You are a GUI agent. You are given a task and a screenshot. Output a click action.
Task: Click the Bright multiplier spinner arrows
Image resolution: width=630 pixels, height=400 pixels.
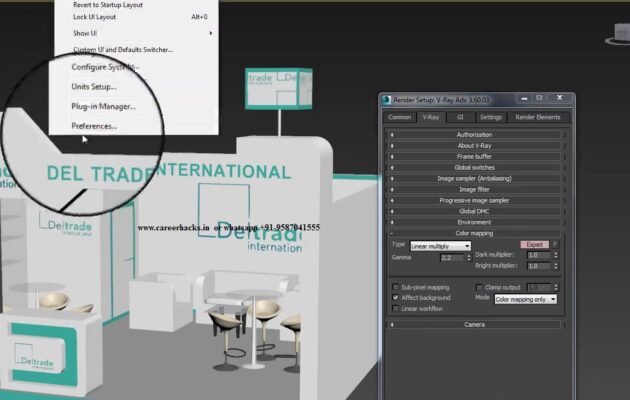pyautogui.click(x=555, y=267)
